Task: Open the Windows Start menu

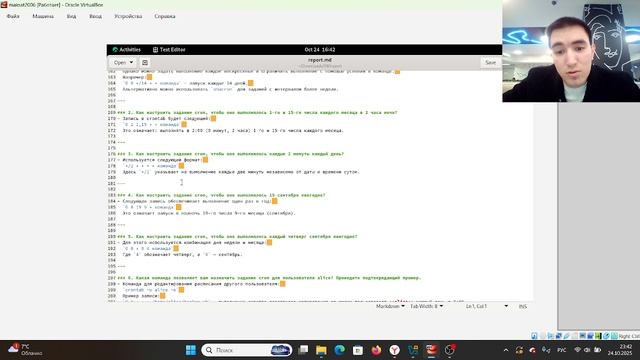Action: click(x=191, y=350)
